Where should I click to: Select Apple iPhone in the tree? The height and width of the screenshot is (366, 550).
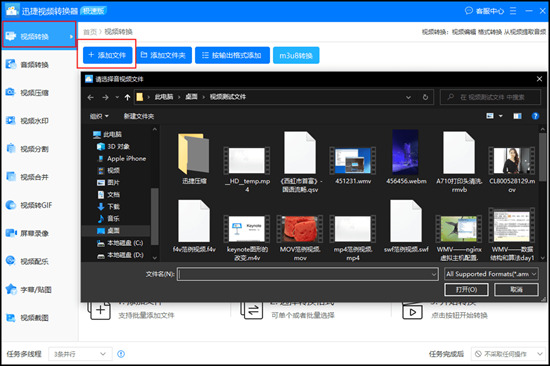coord(121,158)
